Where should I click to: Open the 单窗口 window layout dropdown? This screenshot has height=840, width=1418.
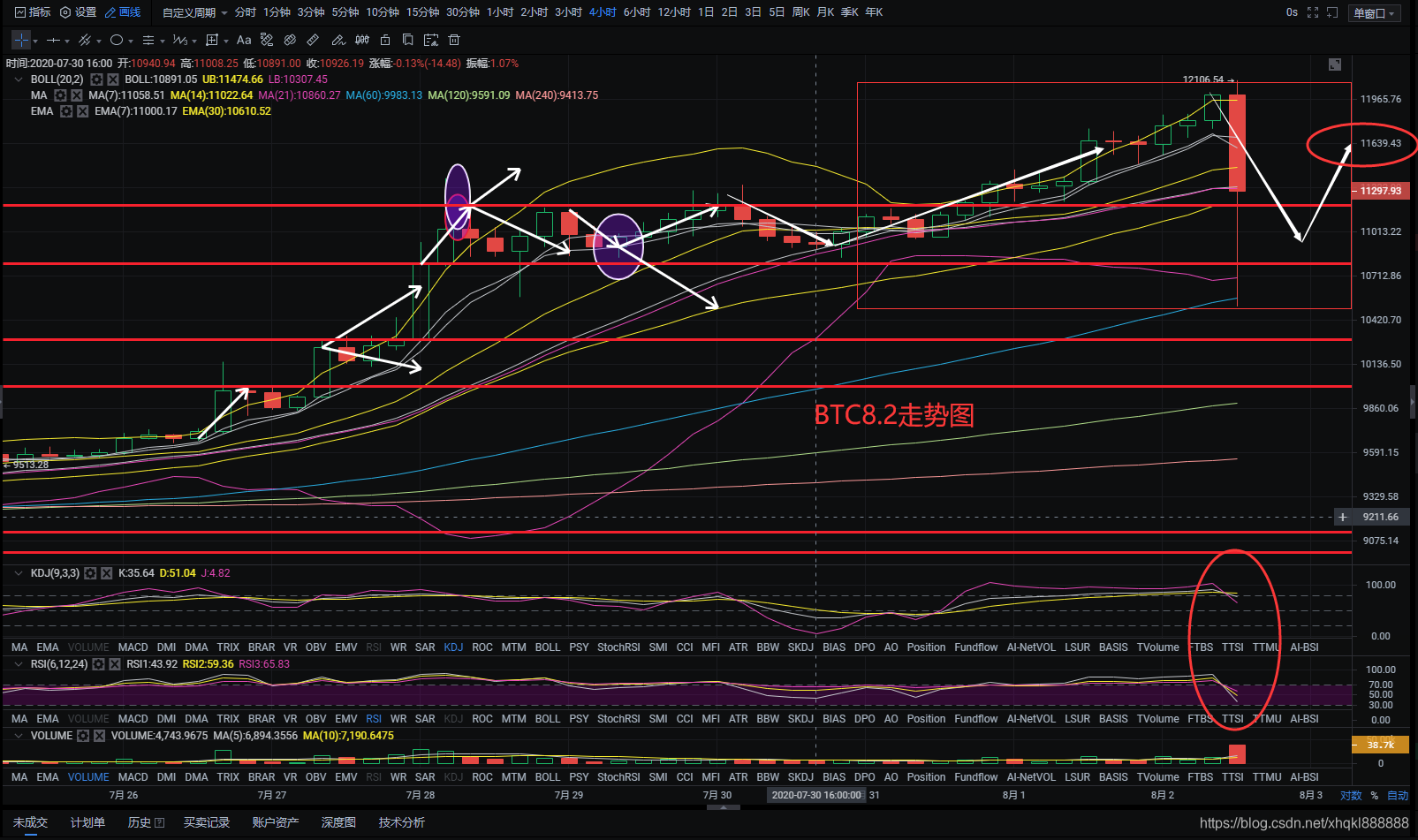(1374, 13)
